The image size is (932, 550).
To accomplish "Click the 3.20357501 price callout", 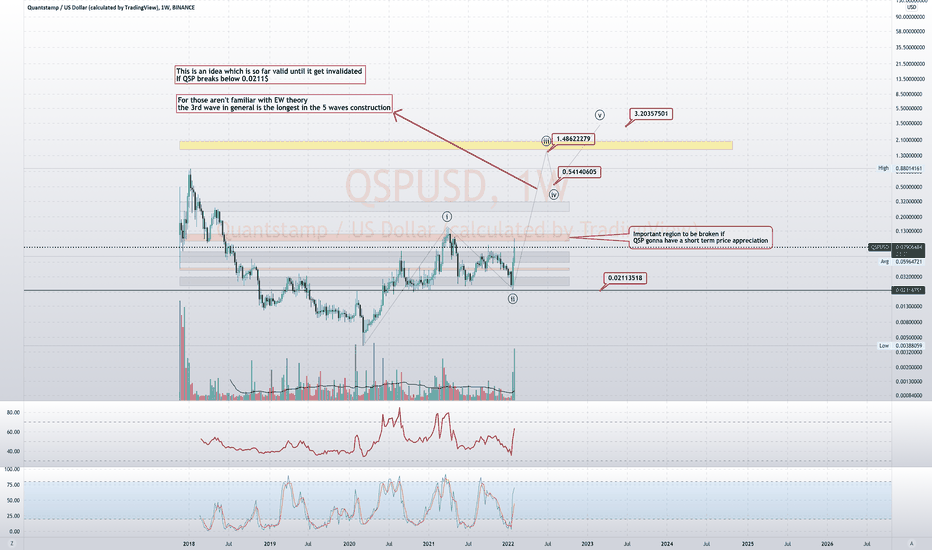I will 651,114.
